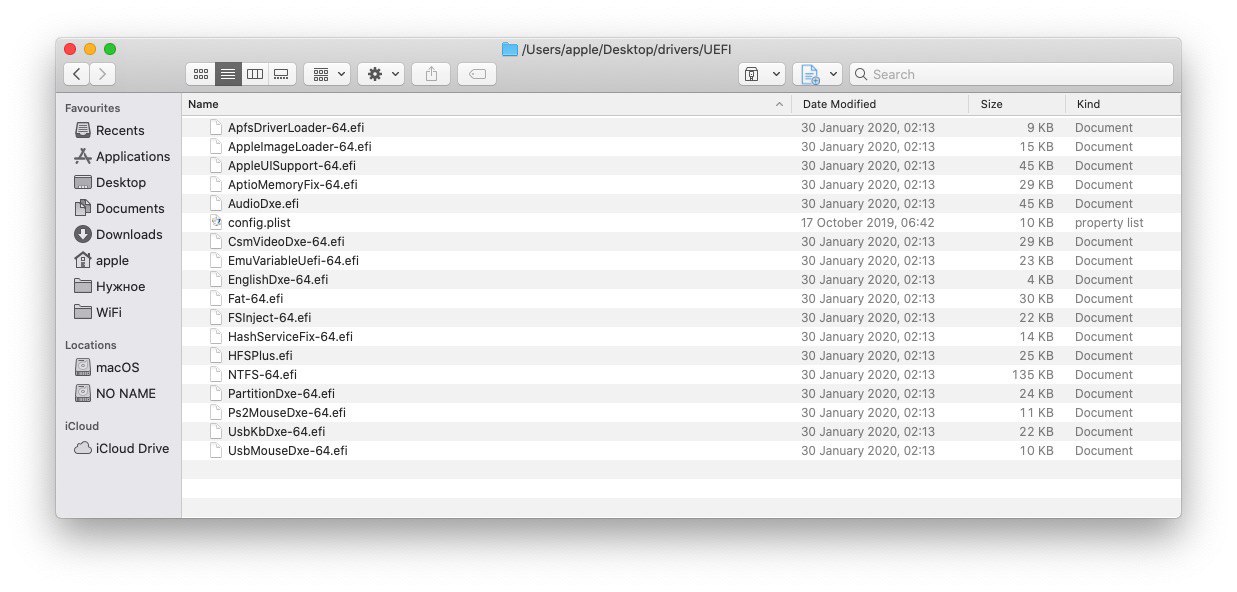Select the AudioDxe.efi file icon
The image size is (1237, 592).
[x=215, y=204]
